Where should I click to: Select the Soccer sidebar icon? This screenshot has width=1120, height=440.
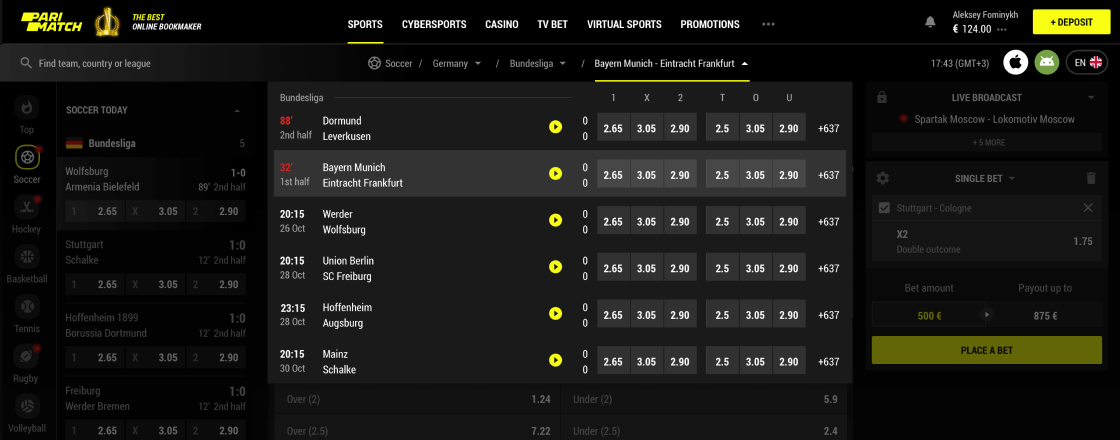[x=27, y=157]
